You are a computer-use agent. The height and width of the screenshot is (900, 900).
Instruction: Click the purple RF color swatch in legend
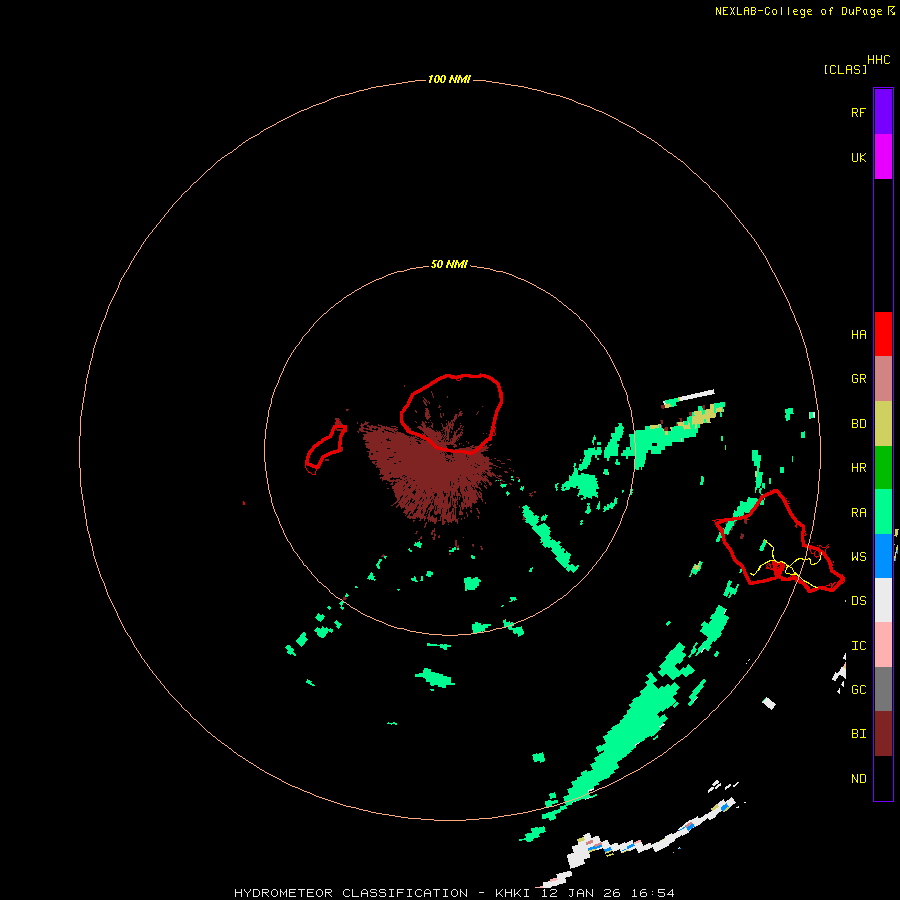883,112
